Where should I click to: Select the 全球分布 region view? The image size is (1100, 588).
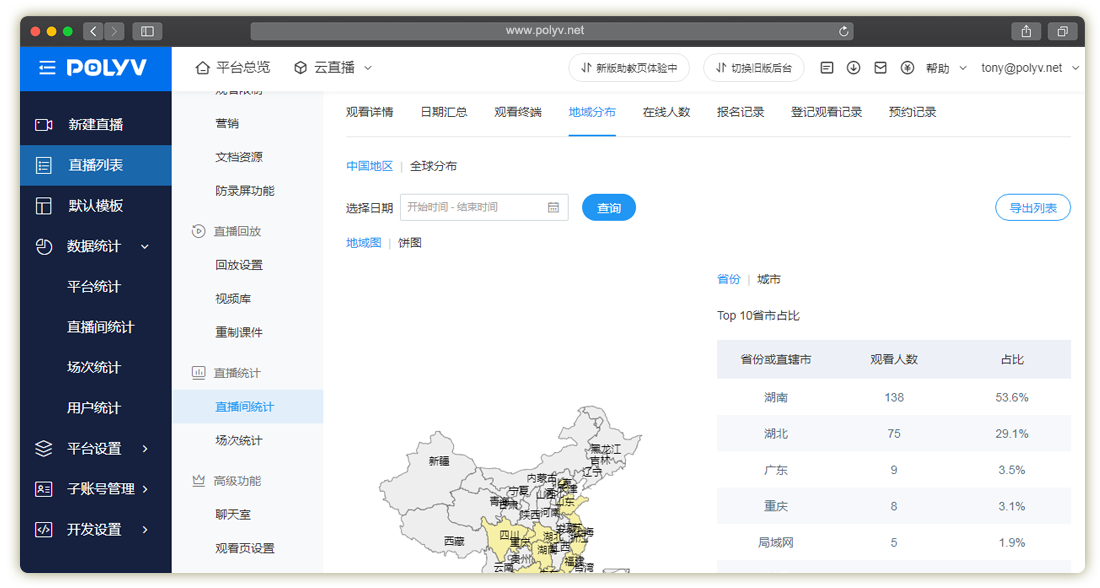click(433, 166)
